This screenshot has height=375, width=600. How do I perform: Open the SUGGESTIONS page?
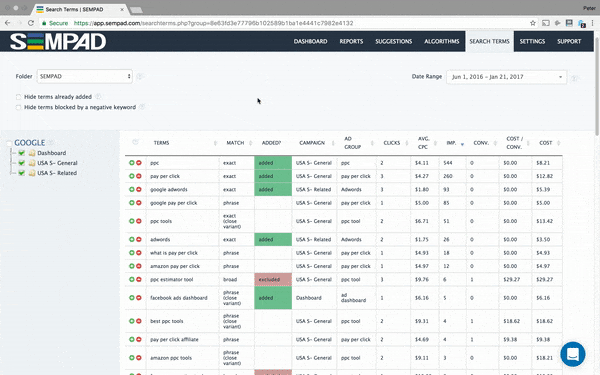tap(393, 41)
